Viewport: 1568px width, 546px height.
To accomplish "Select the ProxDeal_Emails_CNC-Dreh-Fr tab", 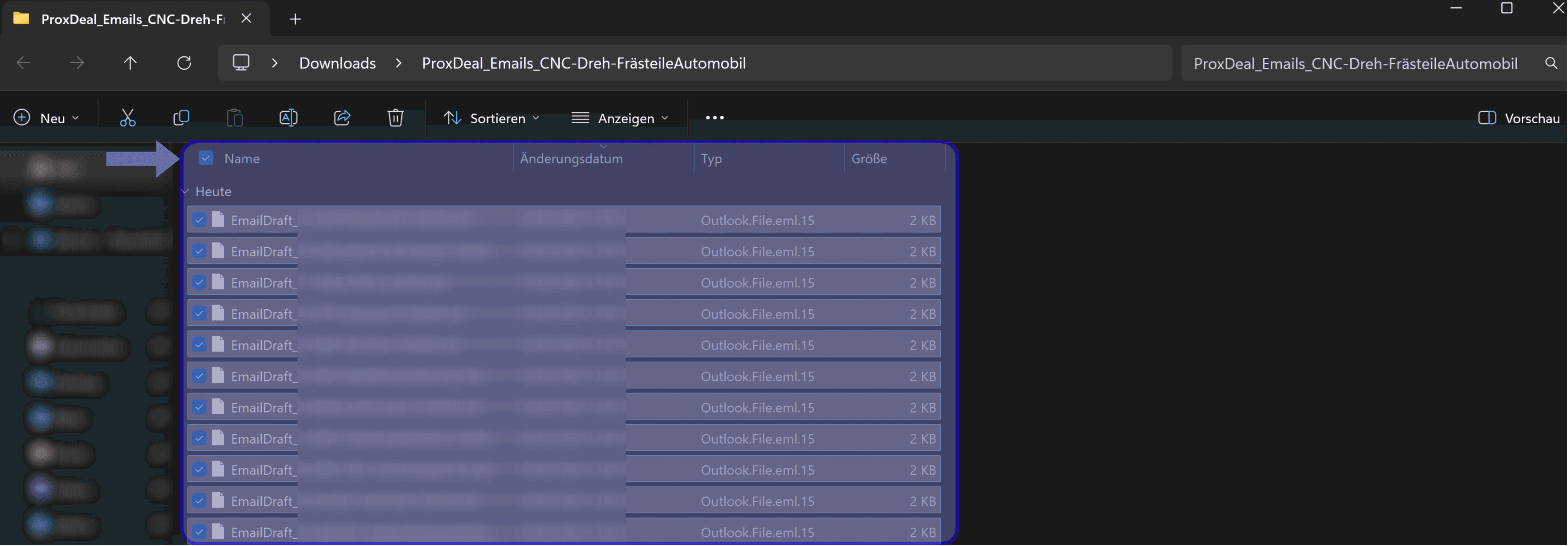I will pos(133,19).
